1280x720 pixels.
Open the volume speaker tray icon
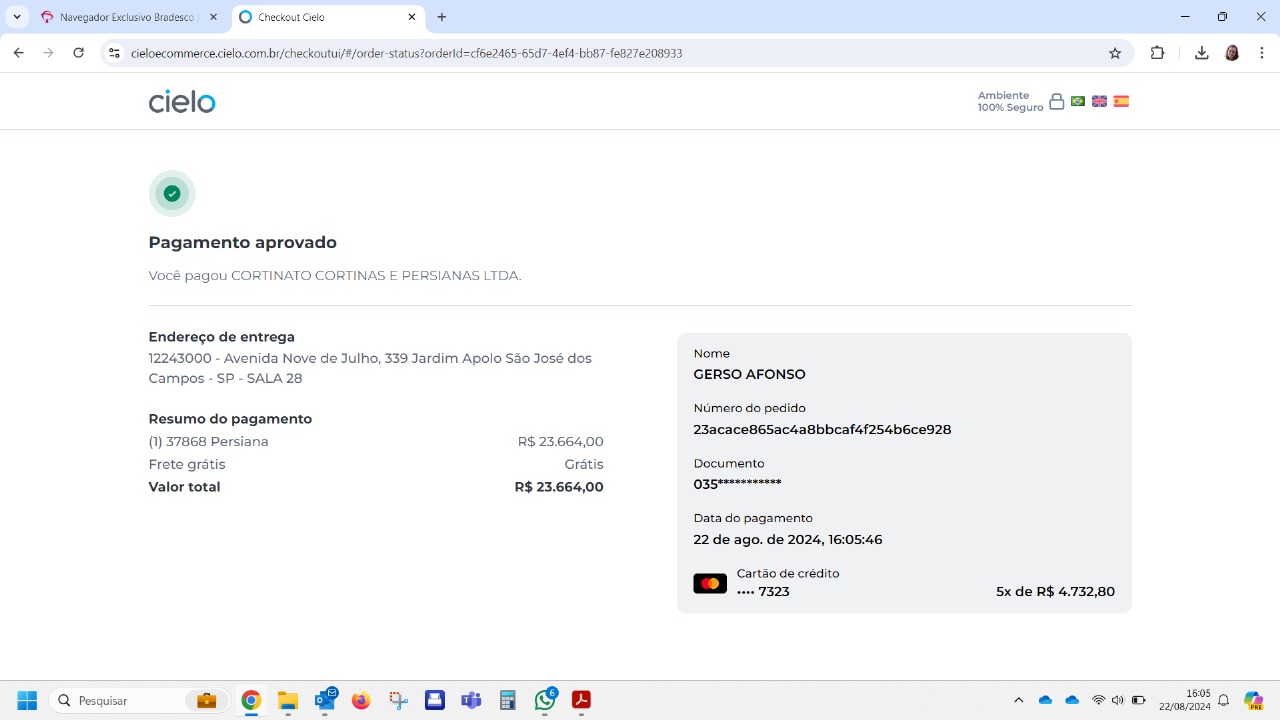coord(1118,701)
